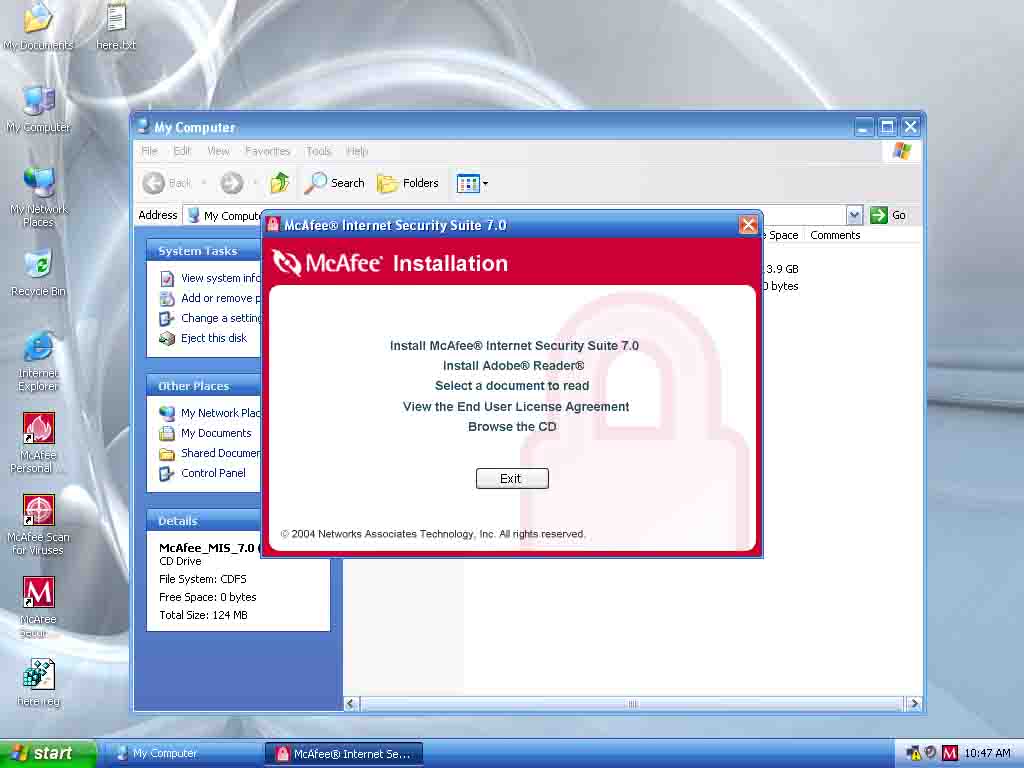
Task: Open here.txt file on desktop
Action: click(x=116, y=26)
